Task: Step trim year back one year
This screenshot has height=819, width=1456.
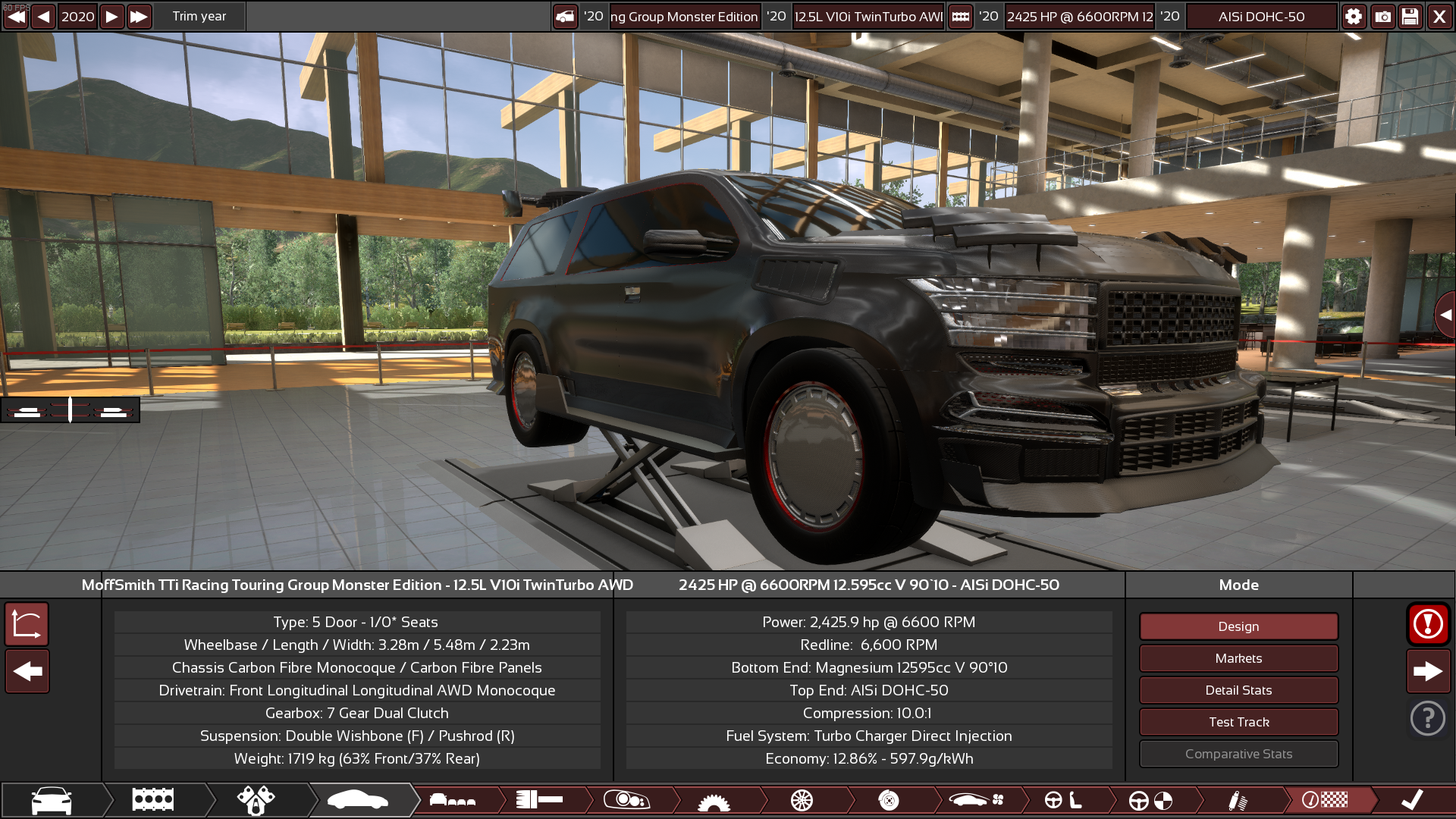Action: (43, 16)
